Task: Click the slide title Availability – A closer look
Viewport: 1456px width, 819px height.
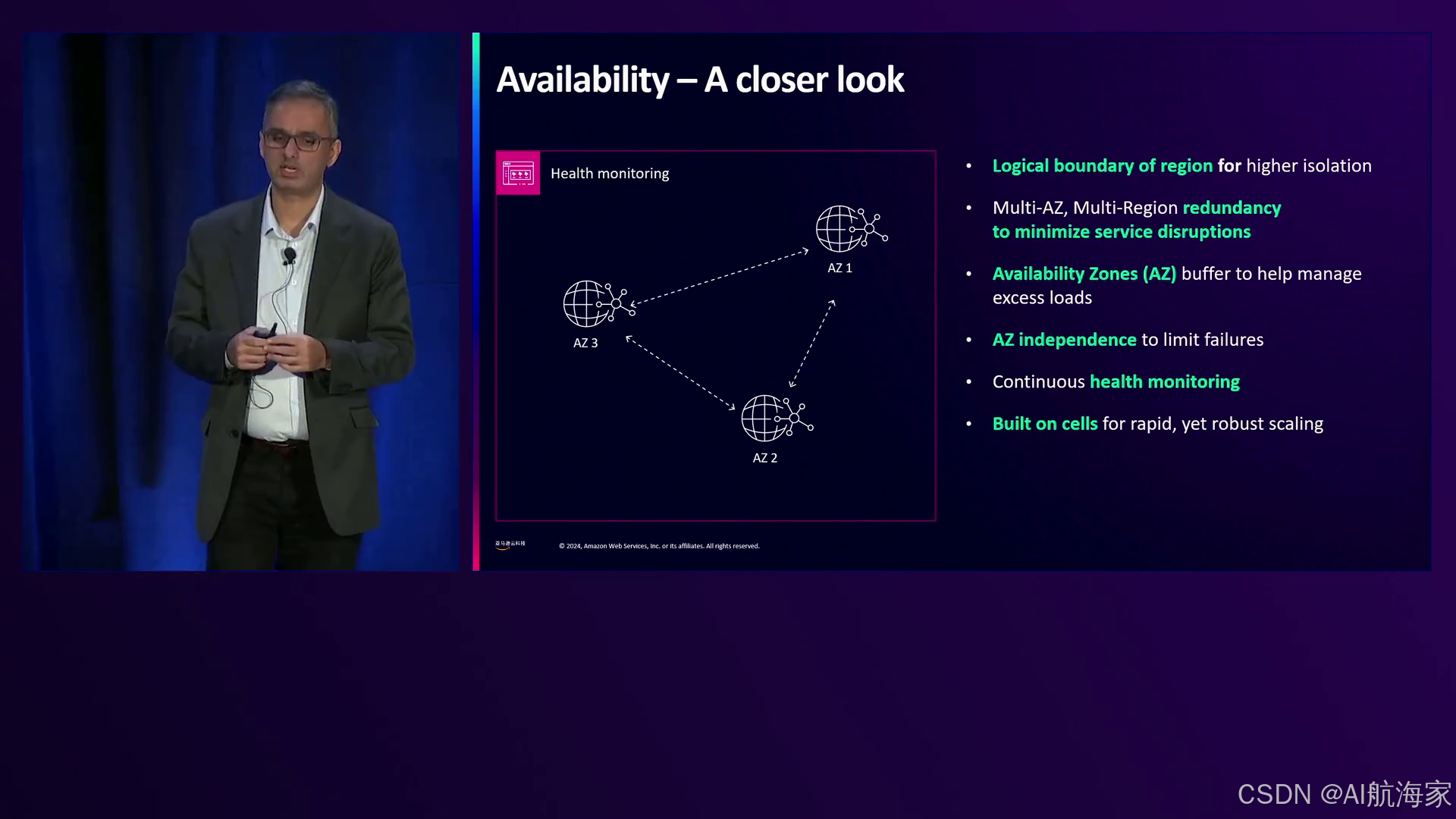Action: coord(699,80)
